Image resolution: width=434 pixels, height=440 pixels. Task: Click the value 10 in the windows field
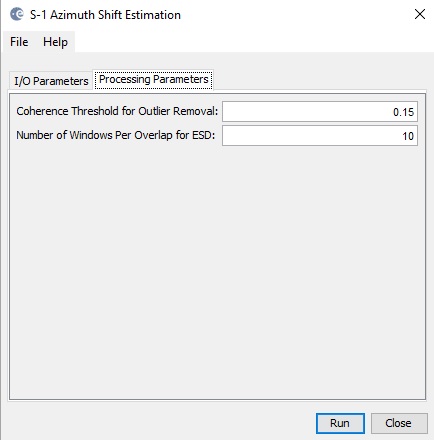[x=408, y=136]
